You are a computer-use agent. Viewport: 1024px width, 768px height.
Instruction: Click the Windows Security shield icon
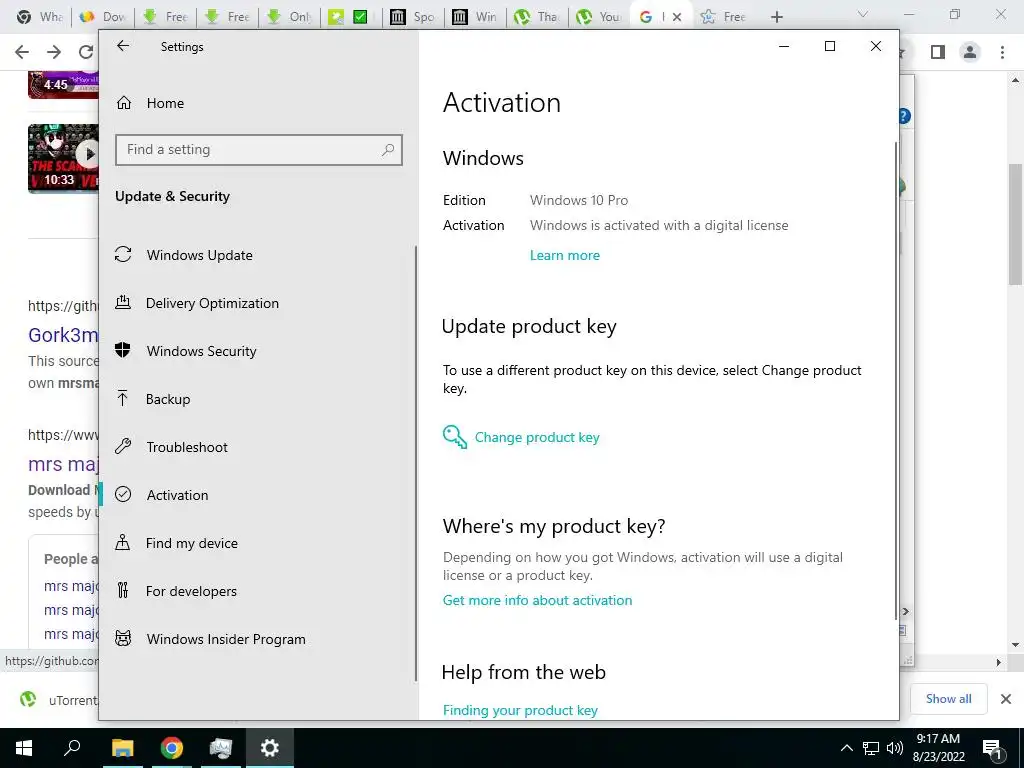coord(123,351)
